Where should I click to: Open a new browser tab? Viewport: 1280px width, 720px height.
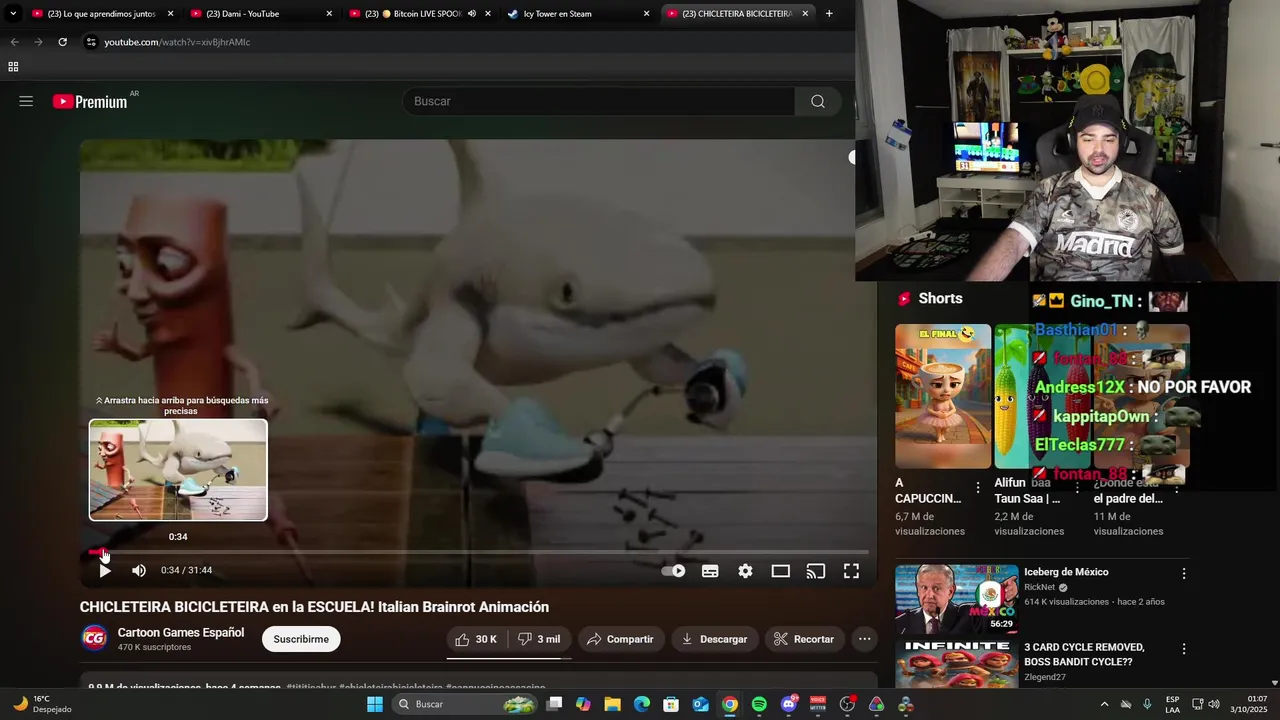tap(829, 14)
